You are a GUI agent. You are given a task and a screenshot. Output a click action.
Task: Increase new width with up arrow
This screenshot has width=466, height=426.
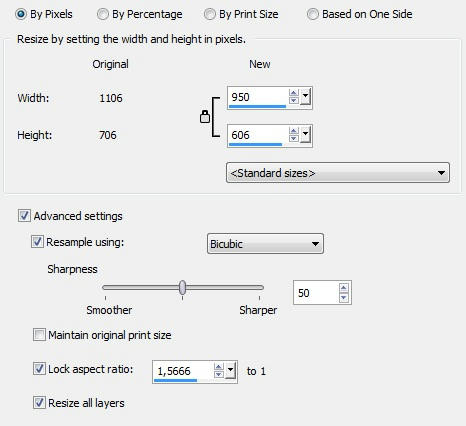(x=294, y=93)
